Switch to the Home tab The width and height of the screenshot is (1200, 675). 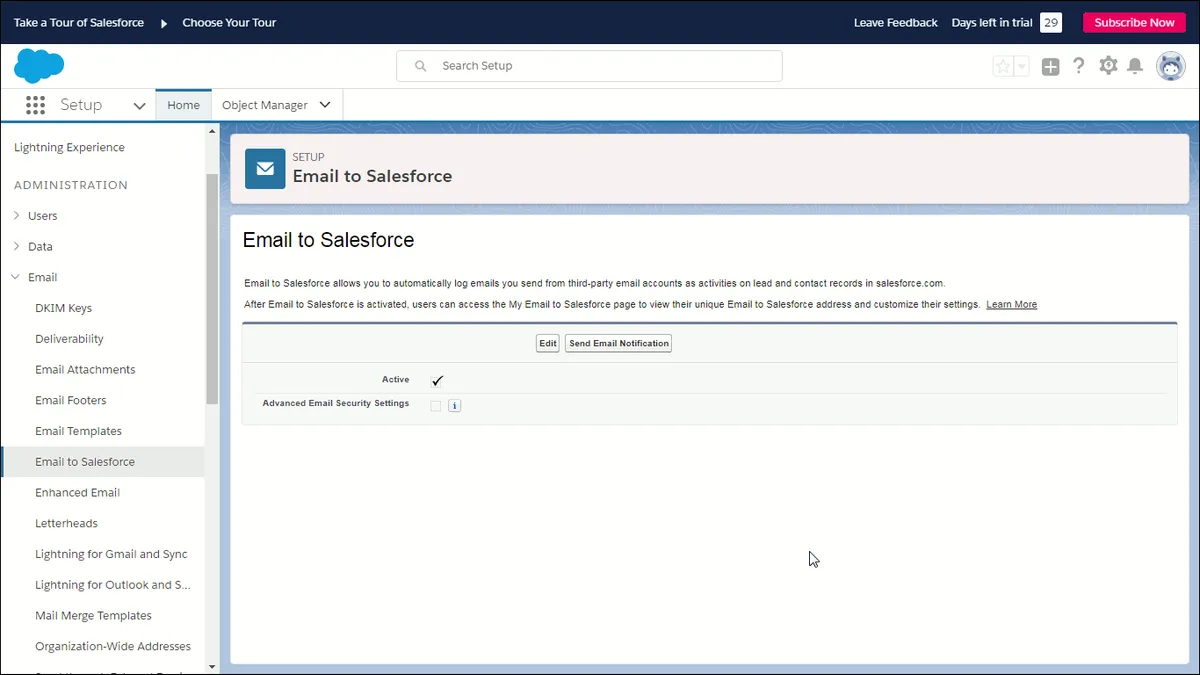click(x=183, y=105)
